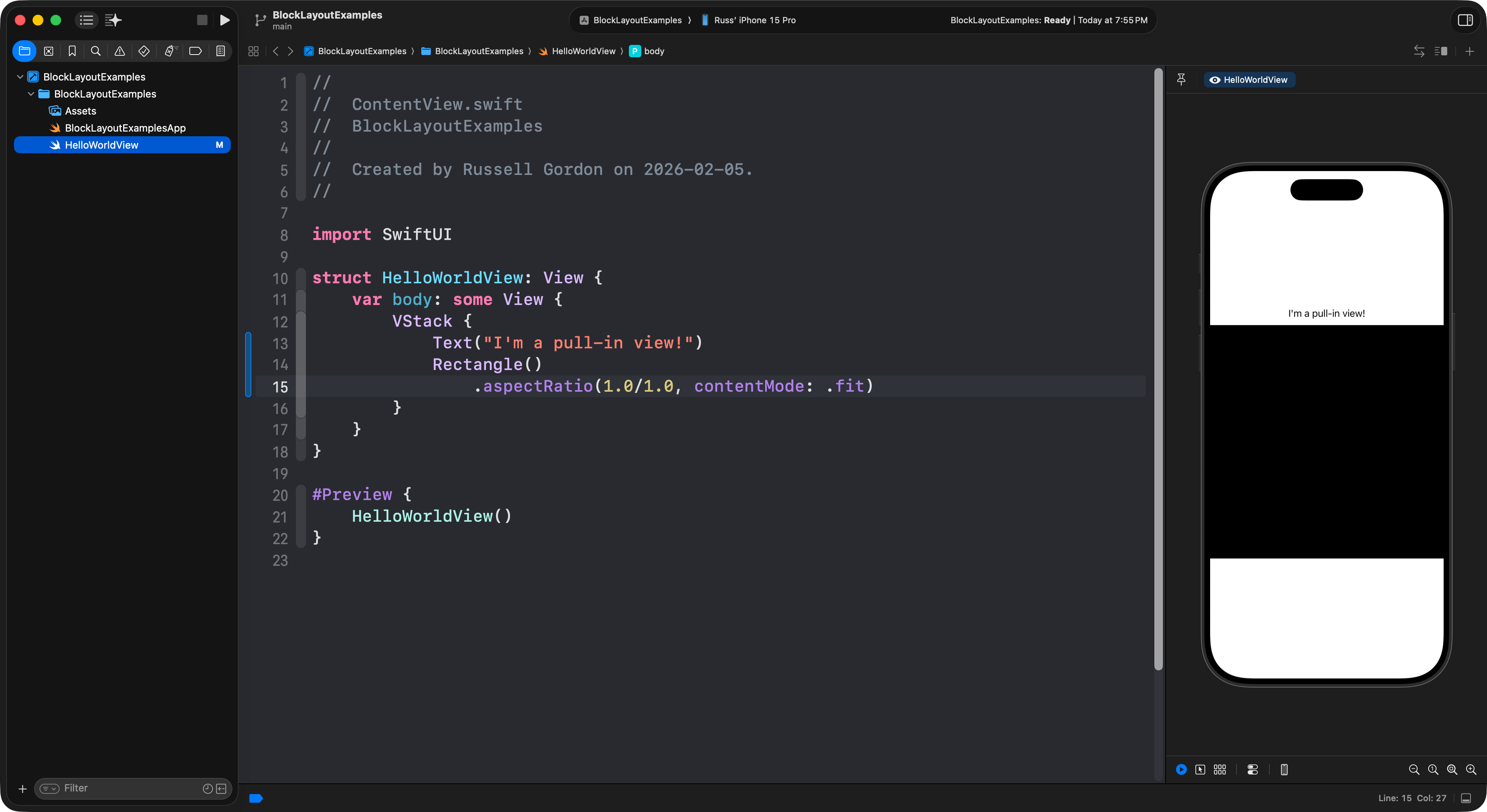
Task: Click the editor vertical scrollbar
Action: coord(1158,369)
